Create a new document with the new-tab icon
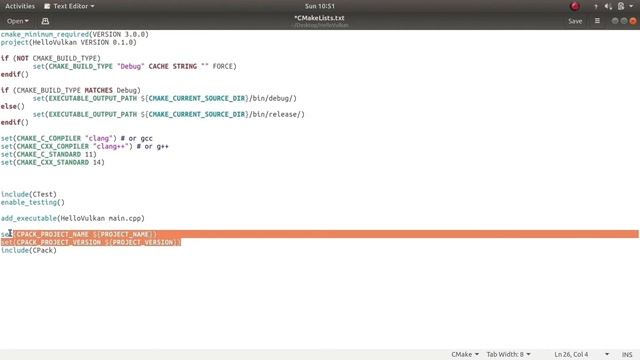 pyautogui.click(x=45, y=21)
